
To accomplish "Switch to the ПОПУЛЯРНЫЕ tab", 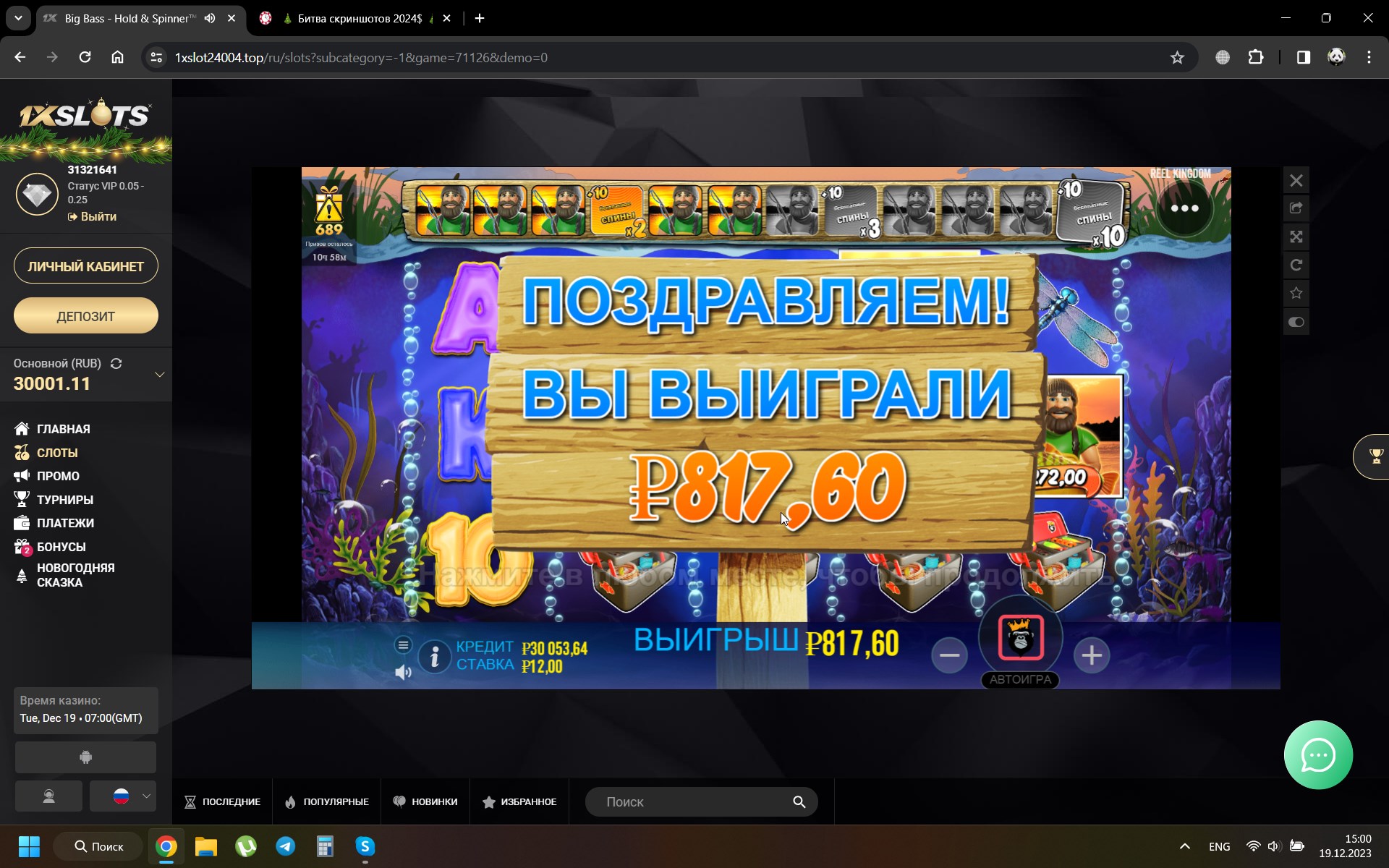I will [327, 801].
